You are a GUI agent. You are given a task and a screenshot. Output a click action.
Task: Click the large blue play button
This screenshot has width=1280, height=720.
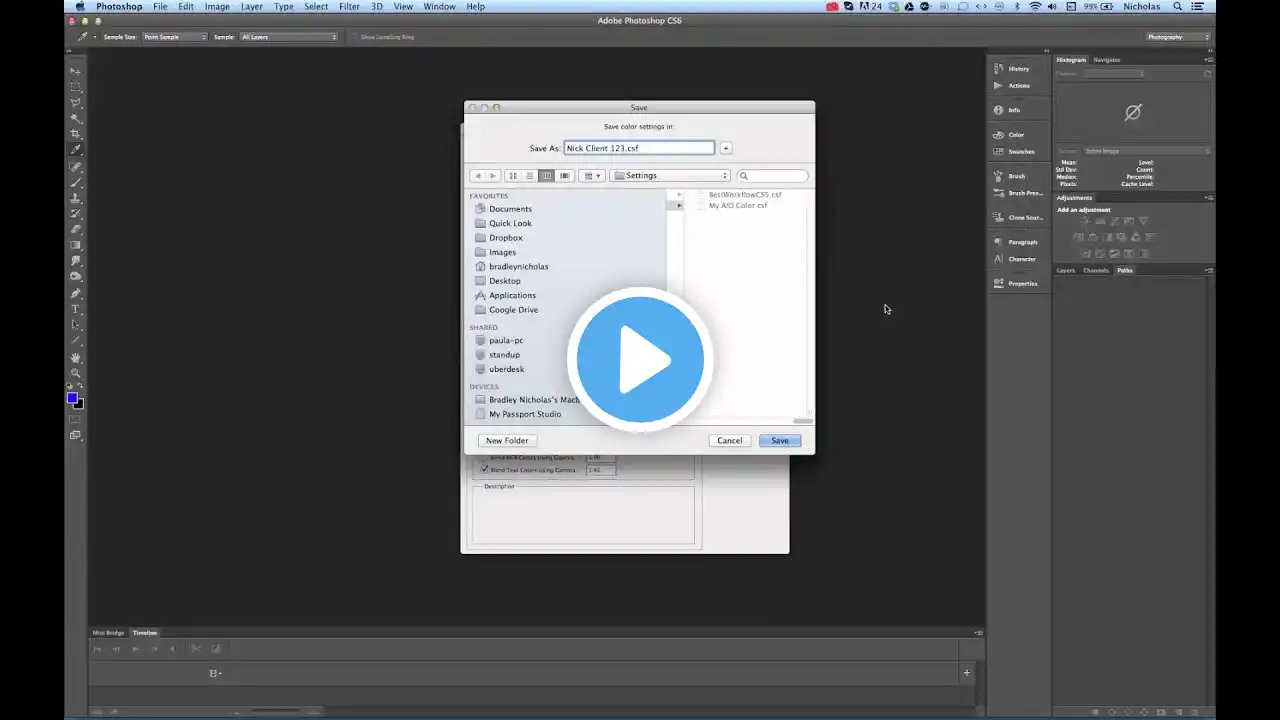pos(640,360)
